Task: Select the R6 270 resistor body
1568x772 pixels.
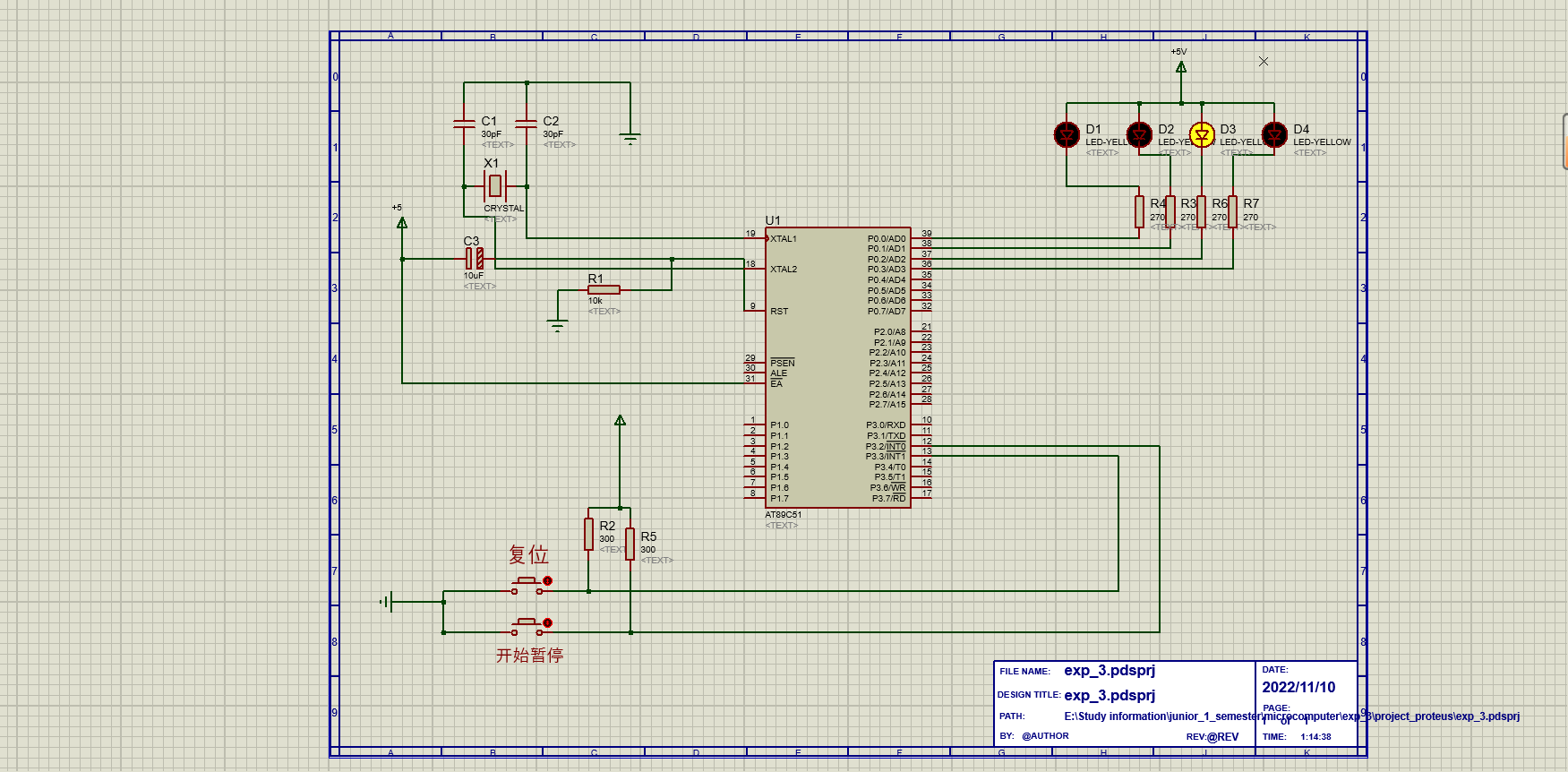Action: coord(1202,212)
